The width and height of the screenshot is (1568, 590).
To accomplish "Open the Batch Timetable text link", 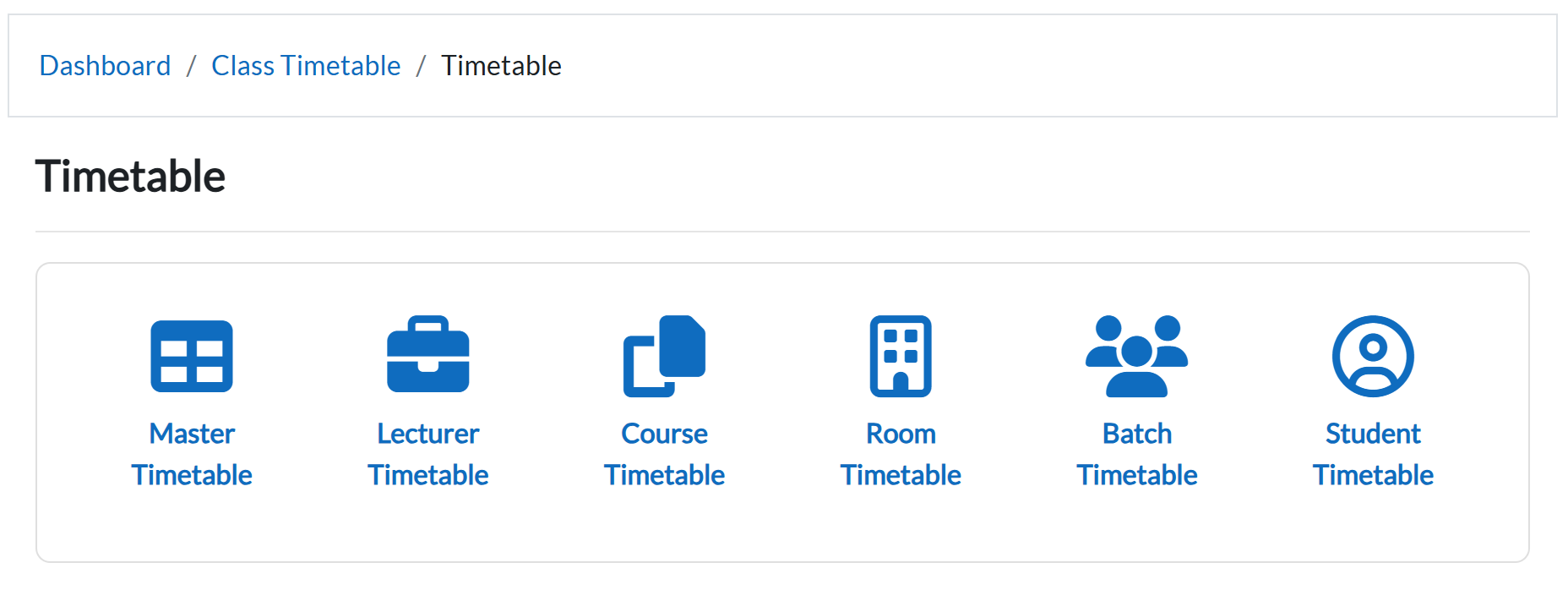I will (x=1136, y=455).
